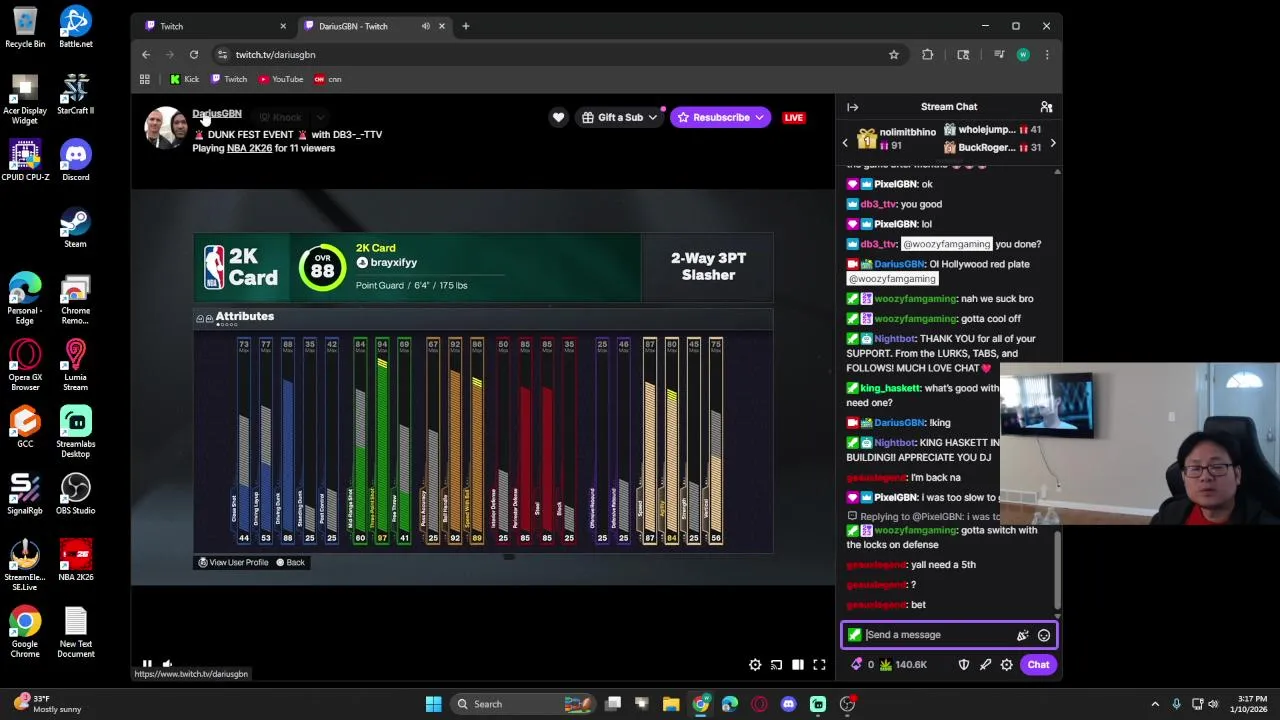Click the Resubscribe button
This screenshot has width=1280, height=720.
tap(712, 118)
